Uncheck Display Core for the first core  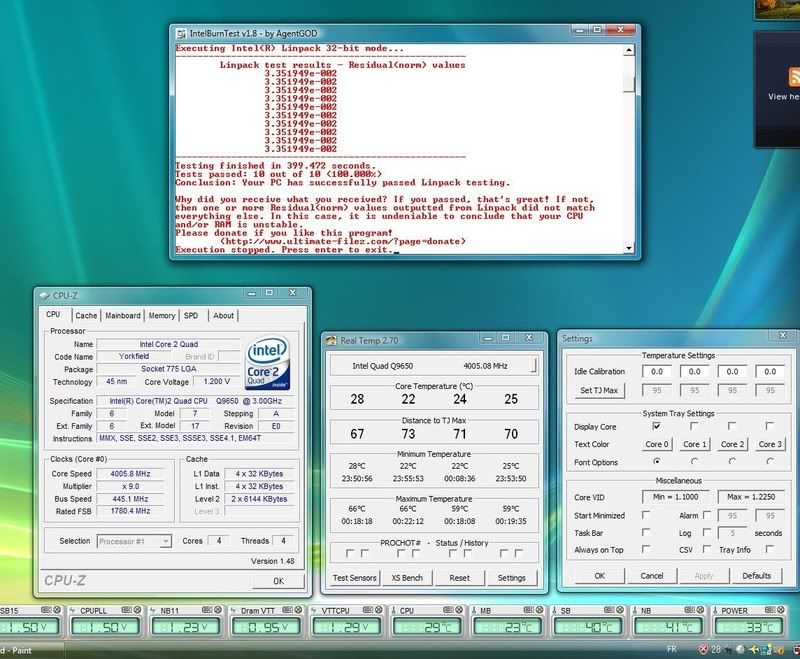click(x=656, y=426)
